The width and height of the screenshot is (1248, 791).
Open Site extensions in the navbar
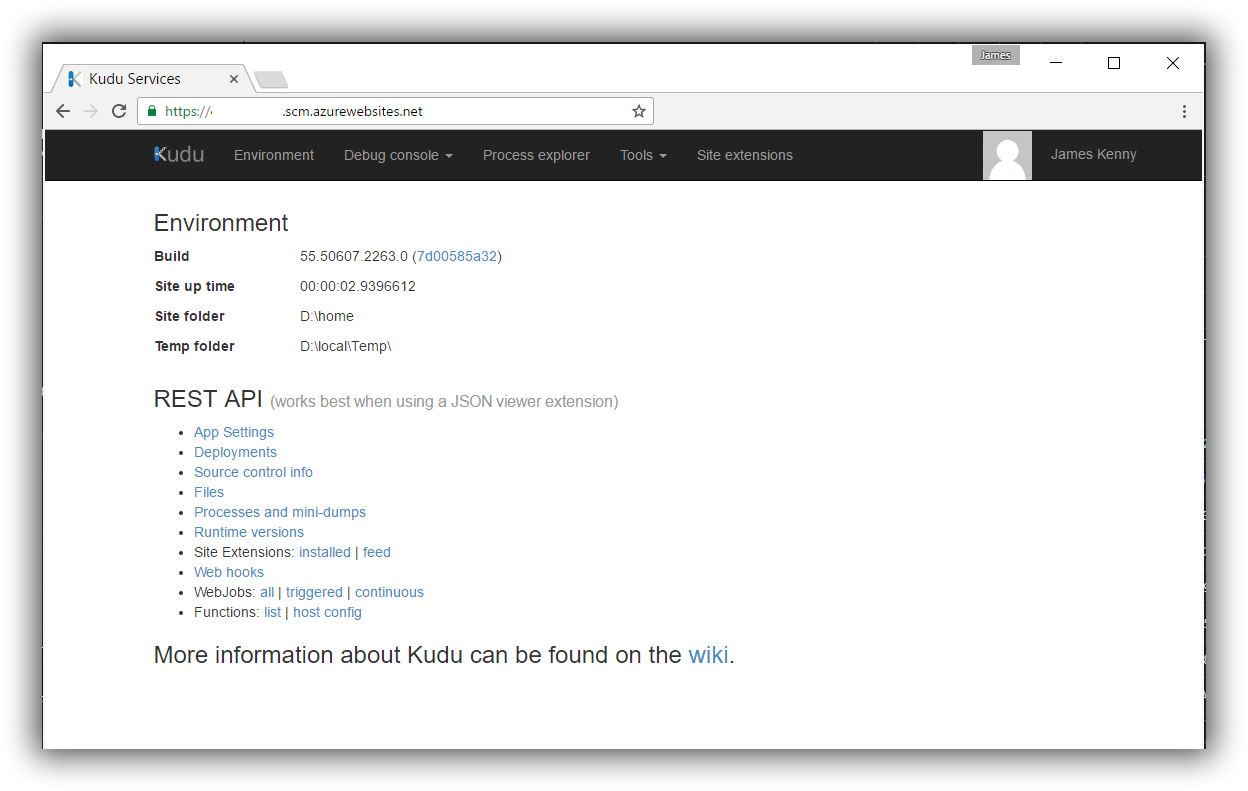click(x=745, y=155)
